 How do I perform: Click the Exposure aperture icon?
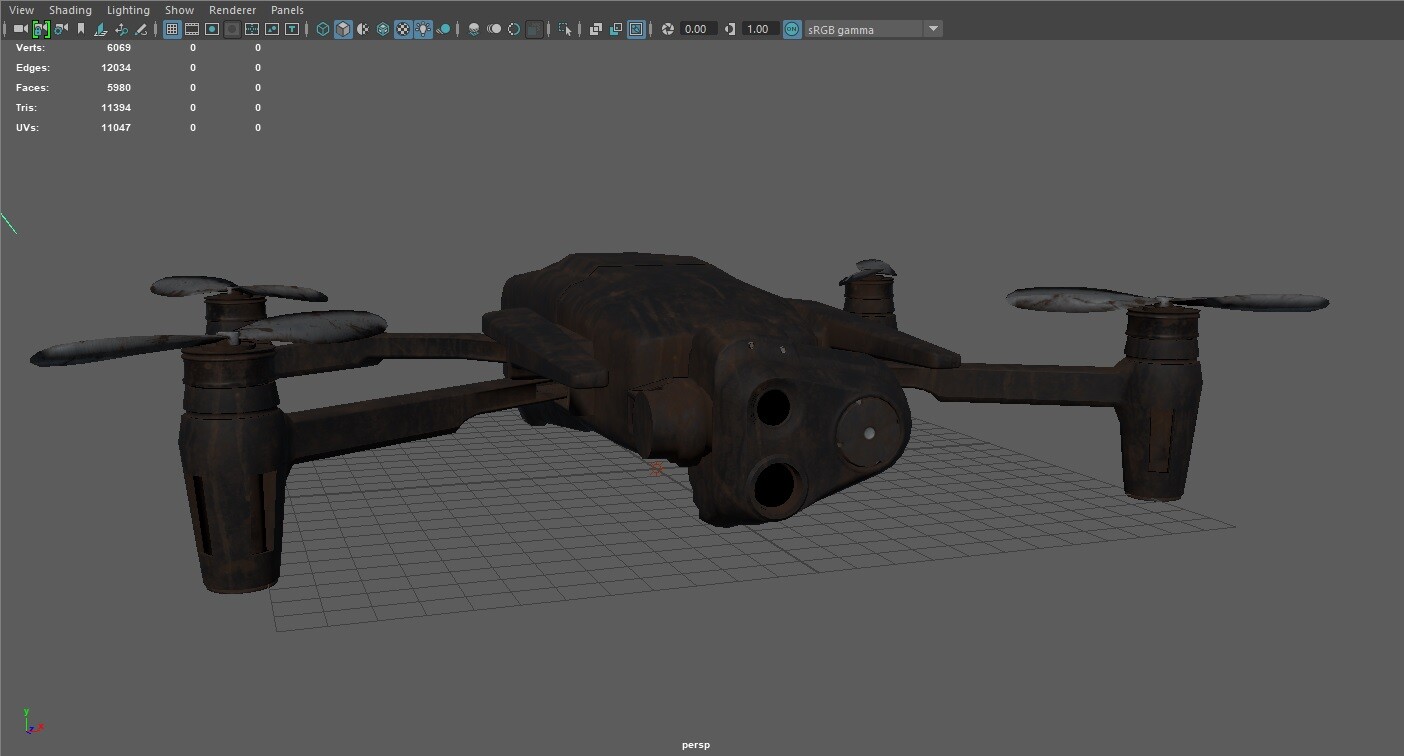click(x=668, y=29)
